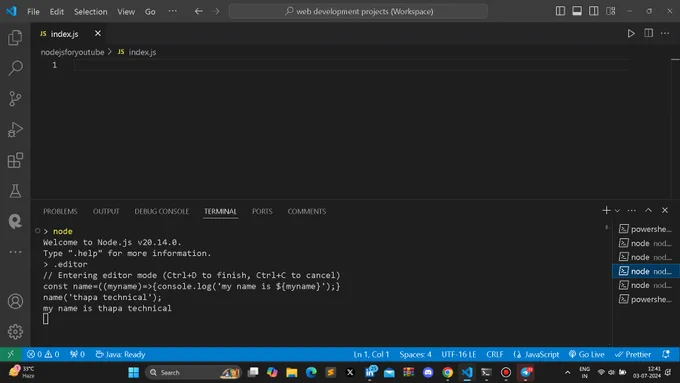Create a new terminal with plus icon
680x383 pixels.
[x=606, y=210]
